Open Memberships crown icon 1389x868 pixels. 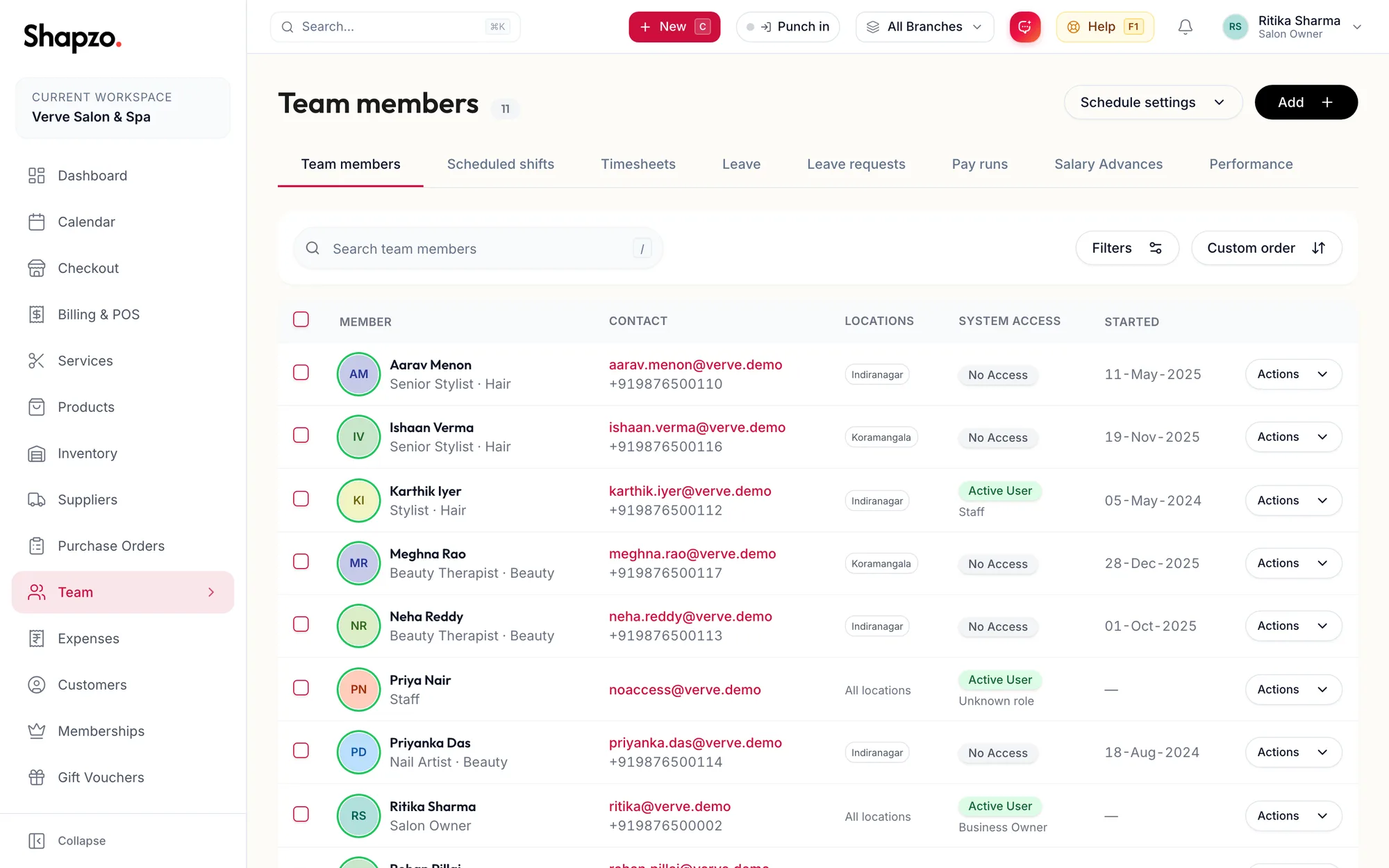pos(37,731)
